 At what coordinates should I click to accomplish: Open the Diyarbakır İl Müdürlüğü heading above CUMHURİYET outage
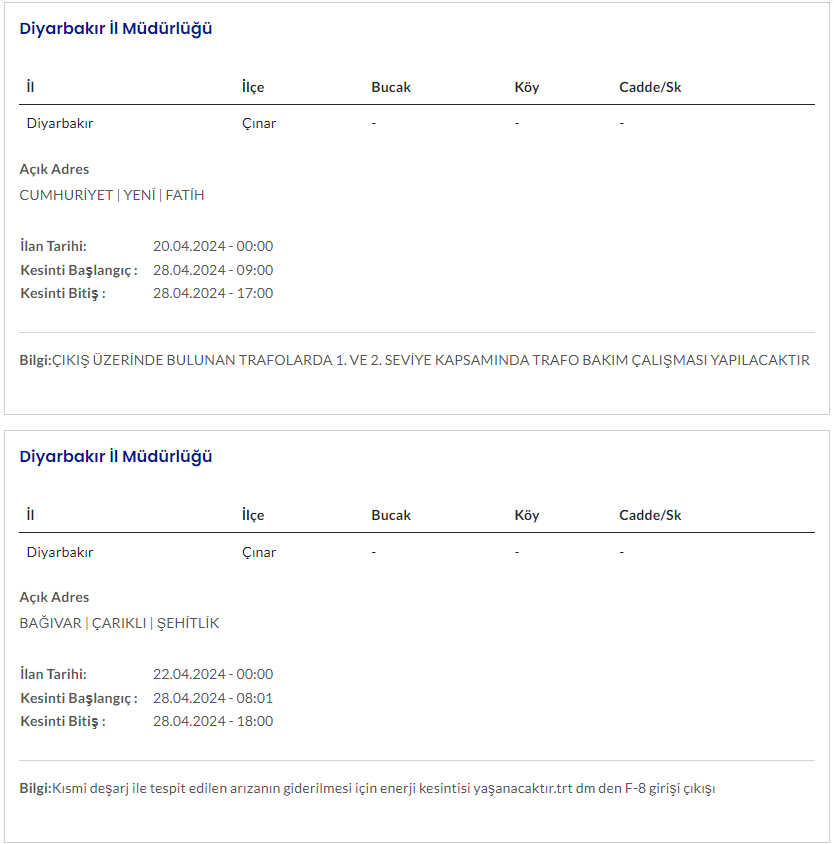116,29
